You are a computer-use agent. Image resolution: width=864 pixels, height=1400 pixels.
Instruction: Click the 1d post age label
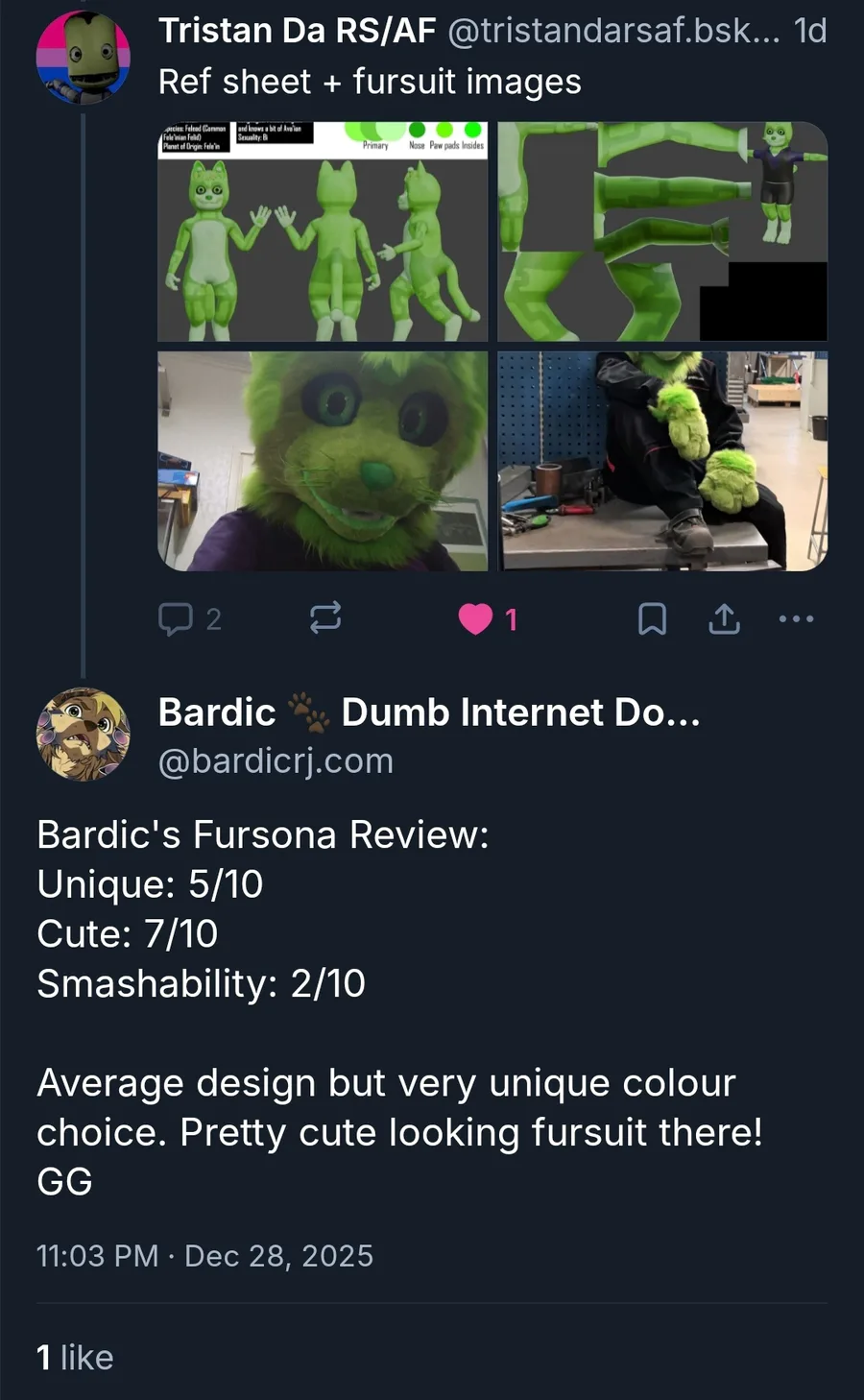[x=810, y=31]
